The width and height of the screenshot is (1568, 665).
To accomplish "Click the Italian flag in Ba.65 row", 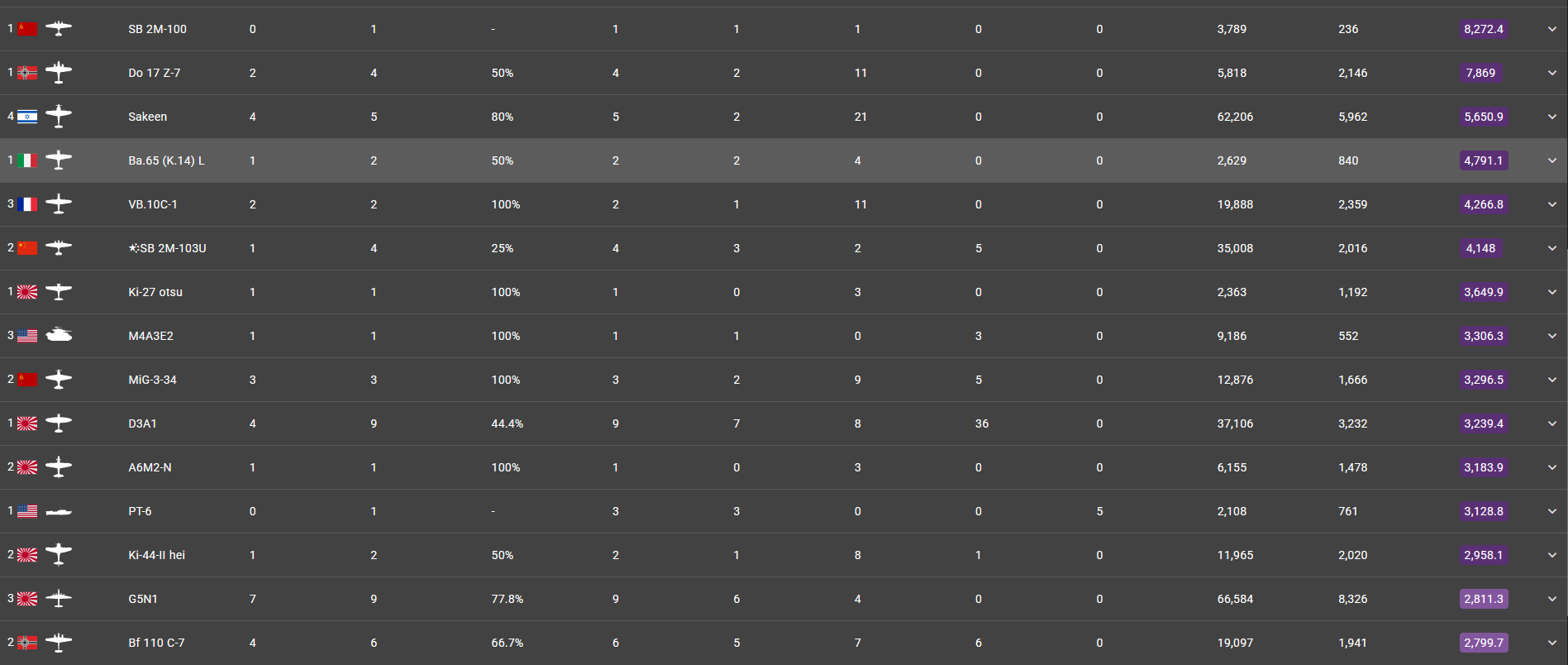I will 27,160.
